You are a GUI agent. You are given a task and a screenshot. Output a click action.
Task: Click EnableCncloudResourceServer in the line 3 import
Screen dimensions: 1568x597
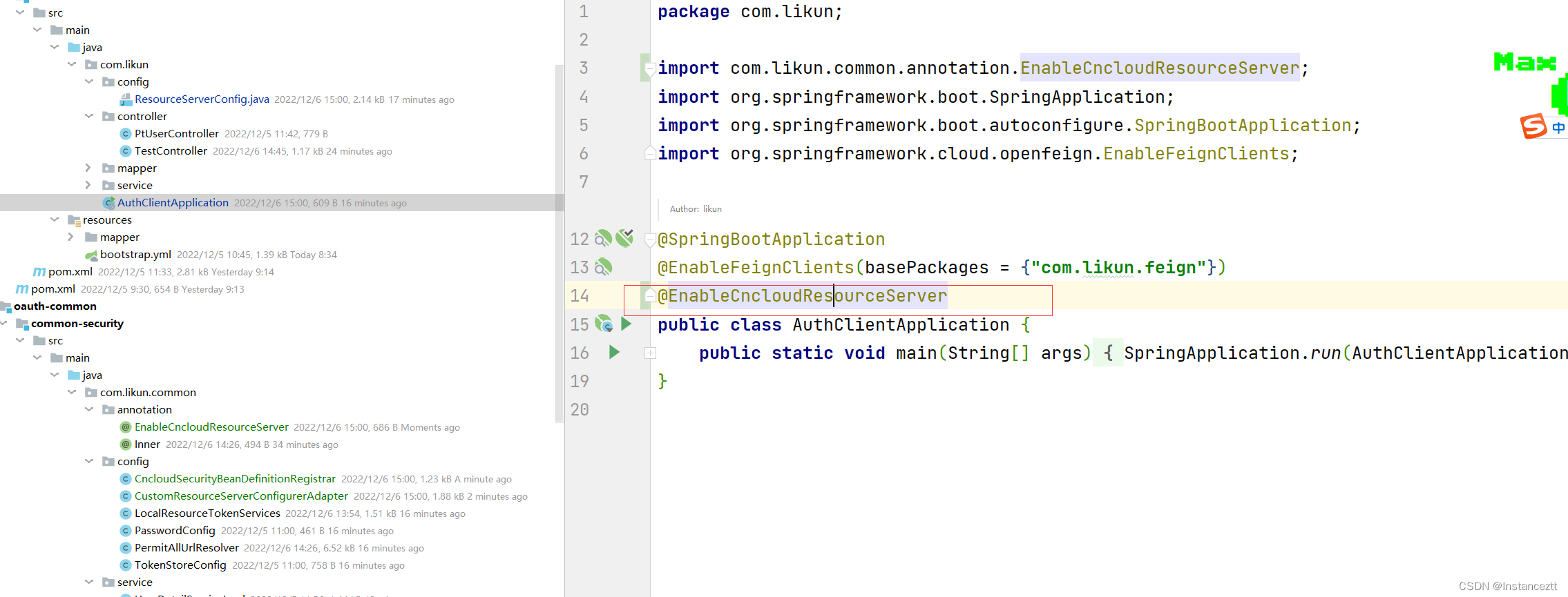point(1160,68)
